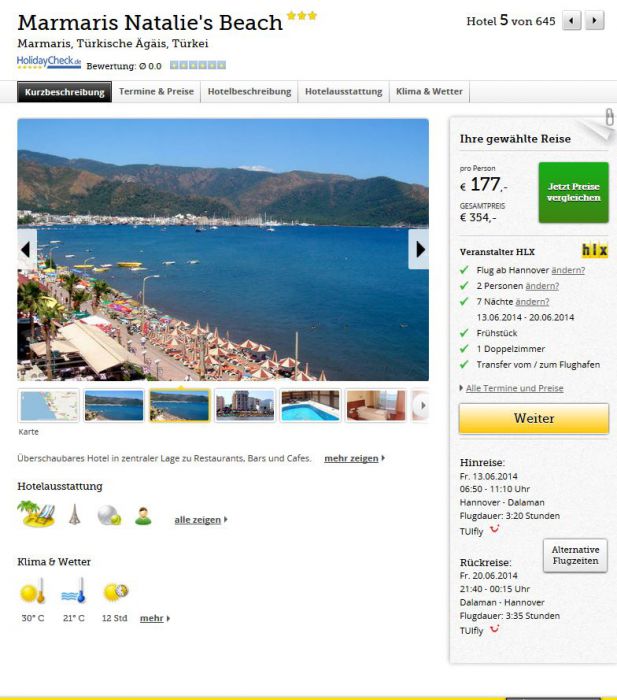Click the HolidayCheck logo
Screen dimensions: 617x700
(49, 62)
